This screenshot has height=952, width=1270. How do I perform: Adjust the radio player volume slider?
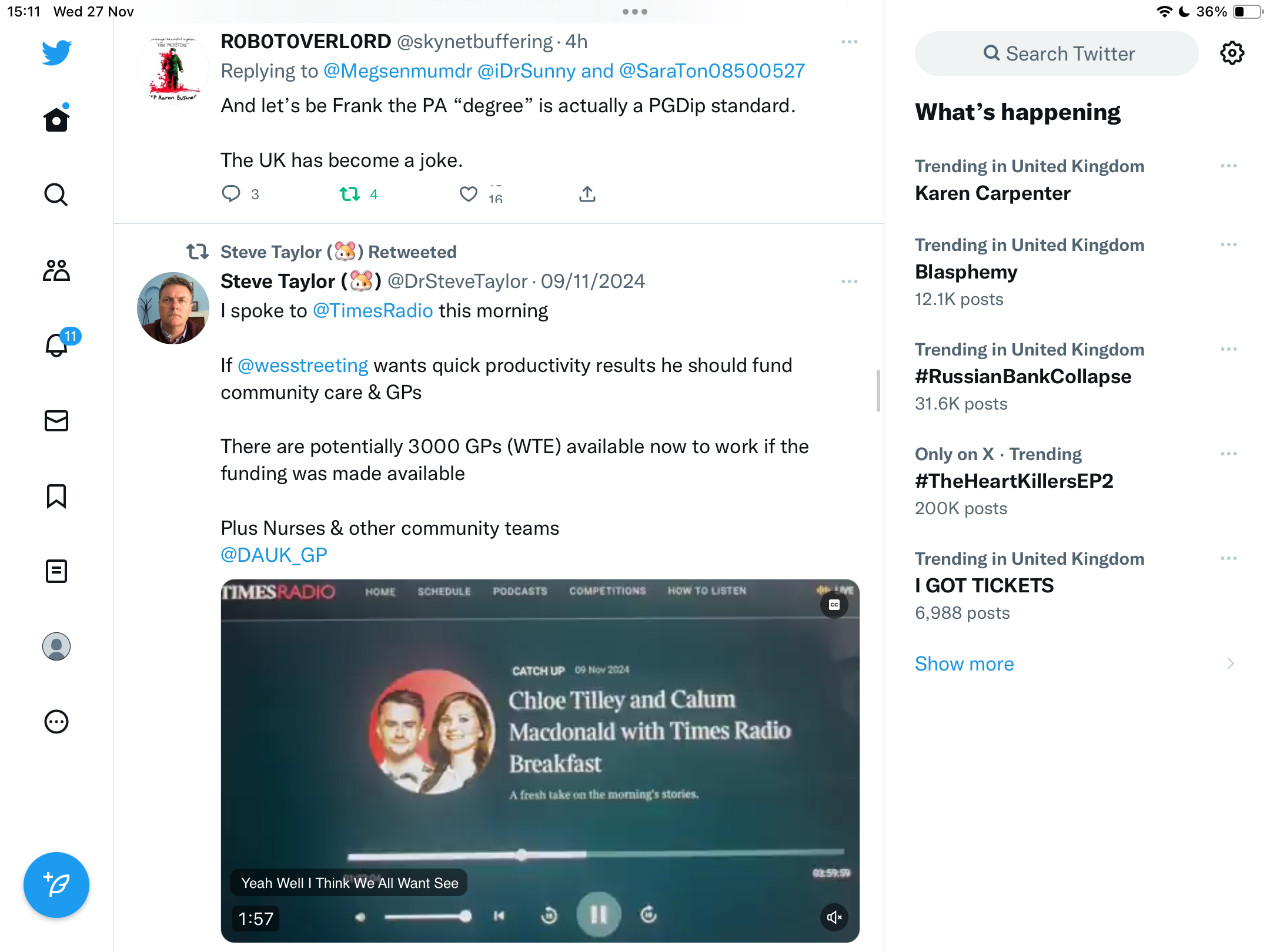[428, 916]
